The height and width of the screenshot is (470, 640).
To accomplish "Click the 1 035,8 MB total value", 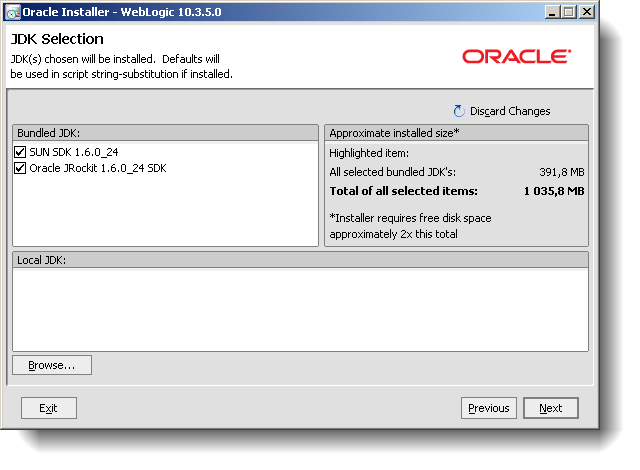I will coord(554,191).
